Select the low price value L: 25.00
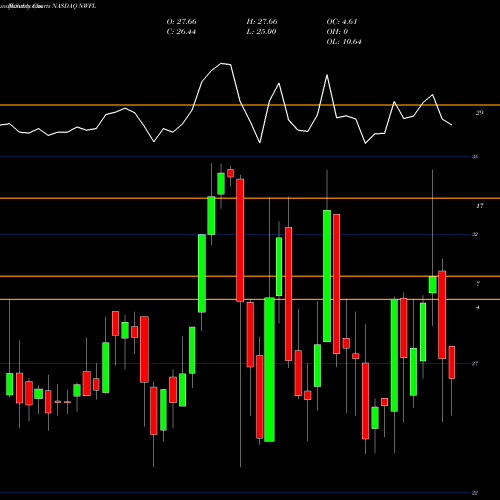Viewport: 500px width, 500px height. pos(261,32)
